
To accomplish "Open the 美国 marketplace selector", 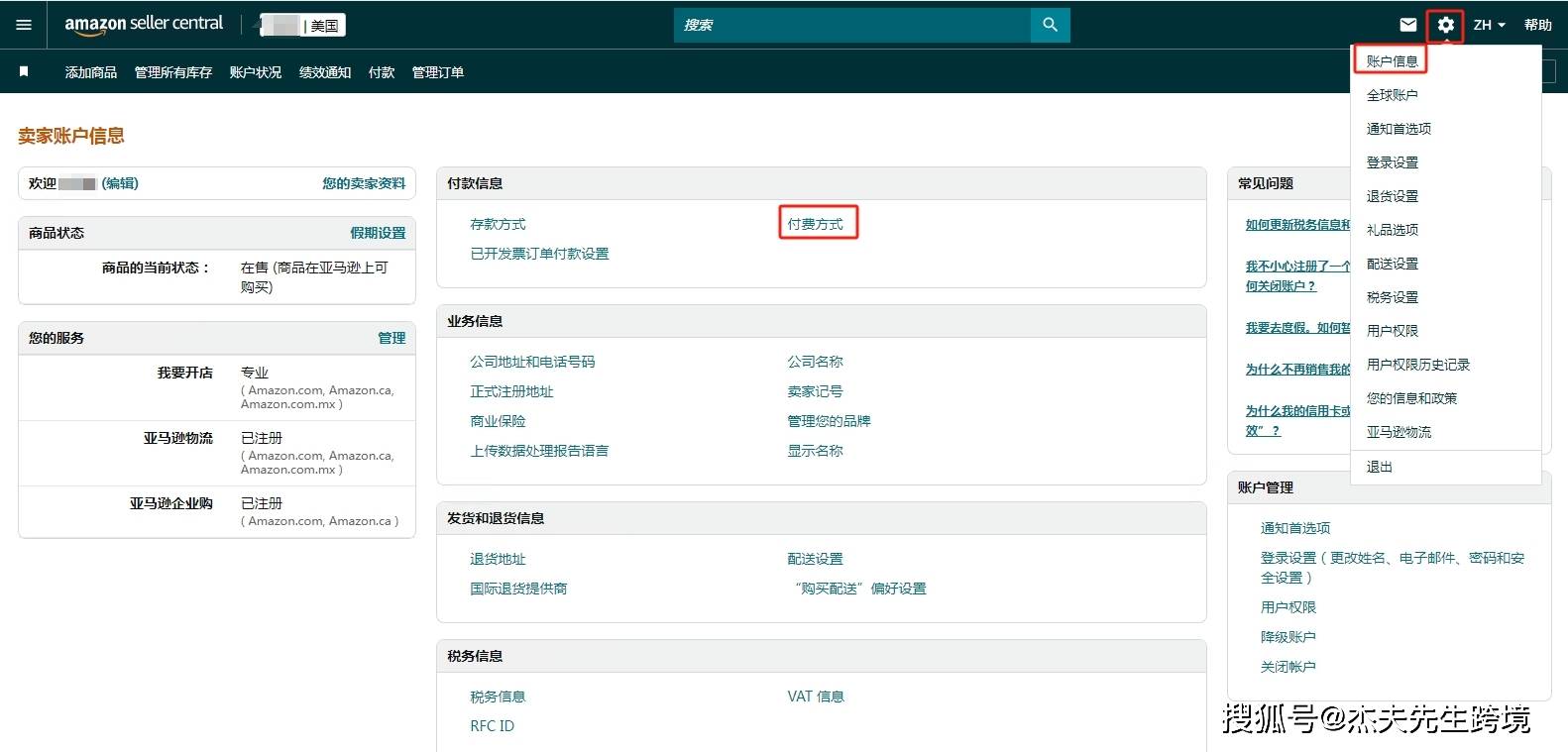I will (302, 25).
